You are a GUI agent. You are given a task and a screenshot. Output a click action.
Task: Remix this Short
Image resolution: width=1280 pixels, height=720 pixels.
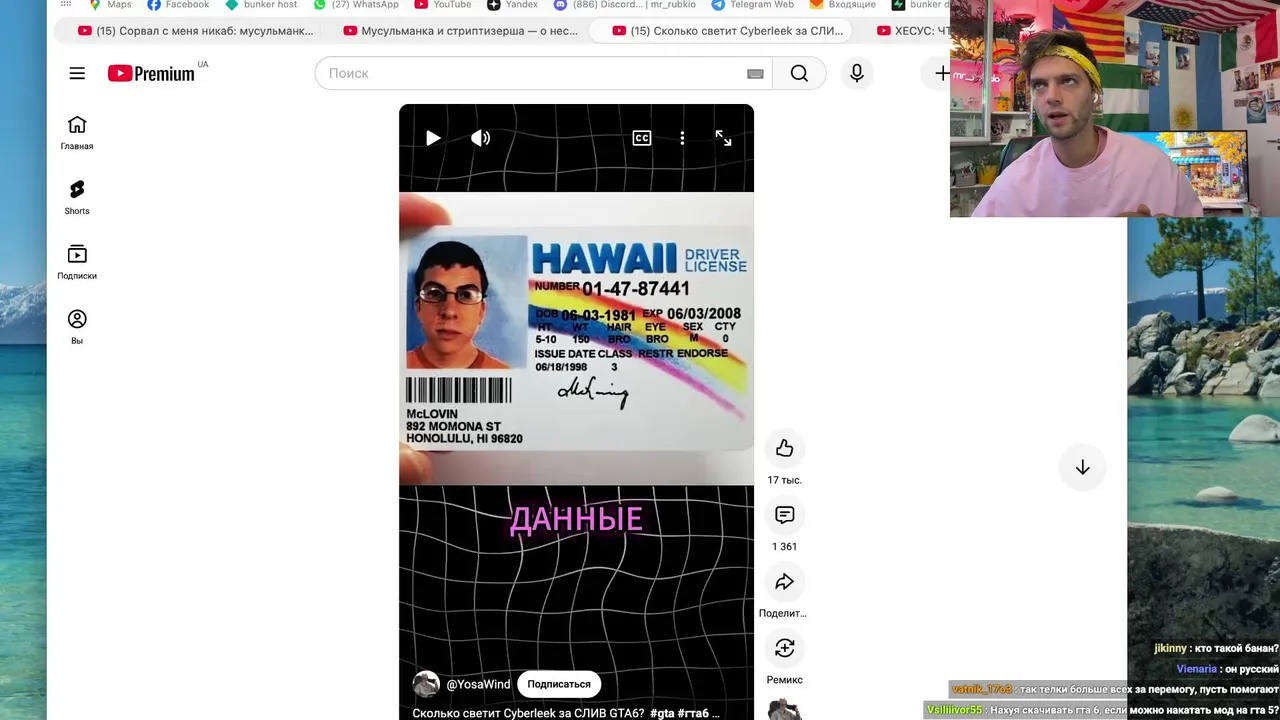[x=785, y=648]
